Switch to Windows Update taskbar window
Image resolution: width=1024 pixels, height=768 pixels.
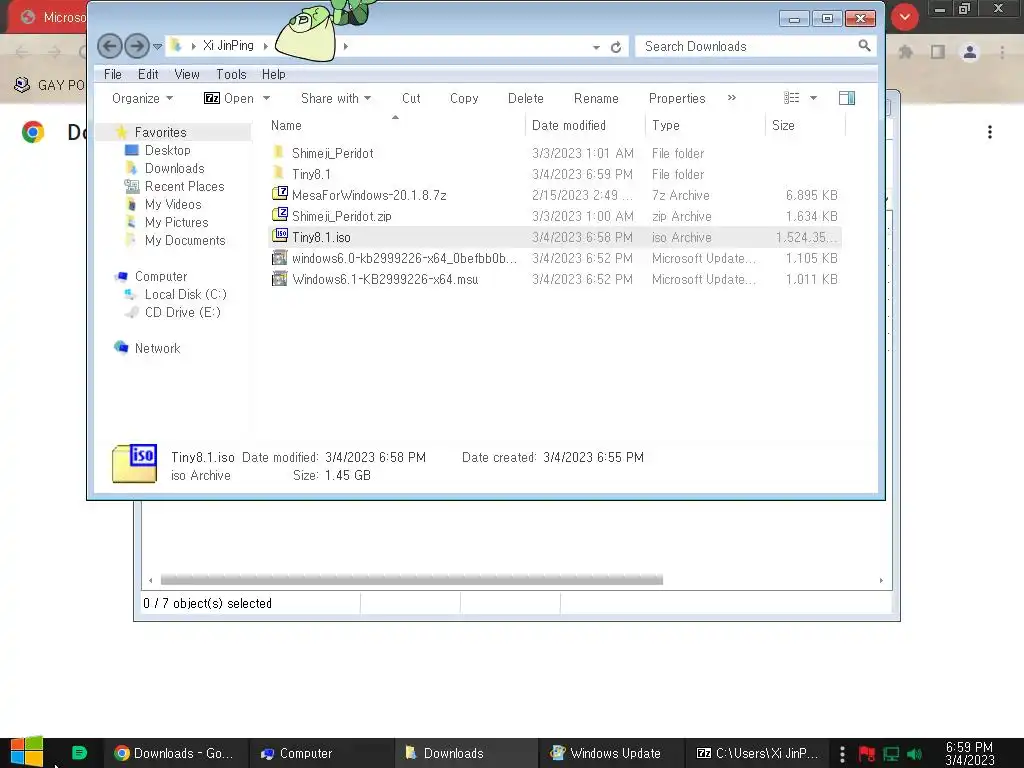tap(611, 753)
